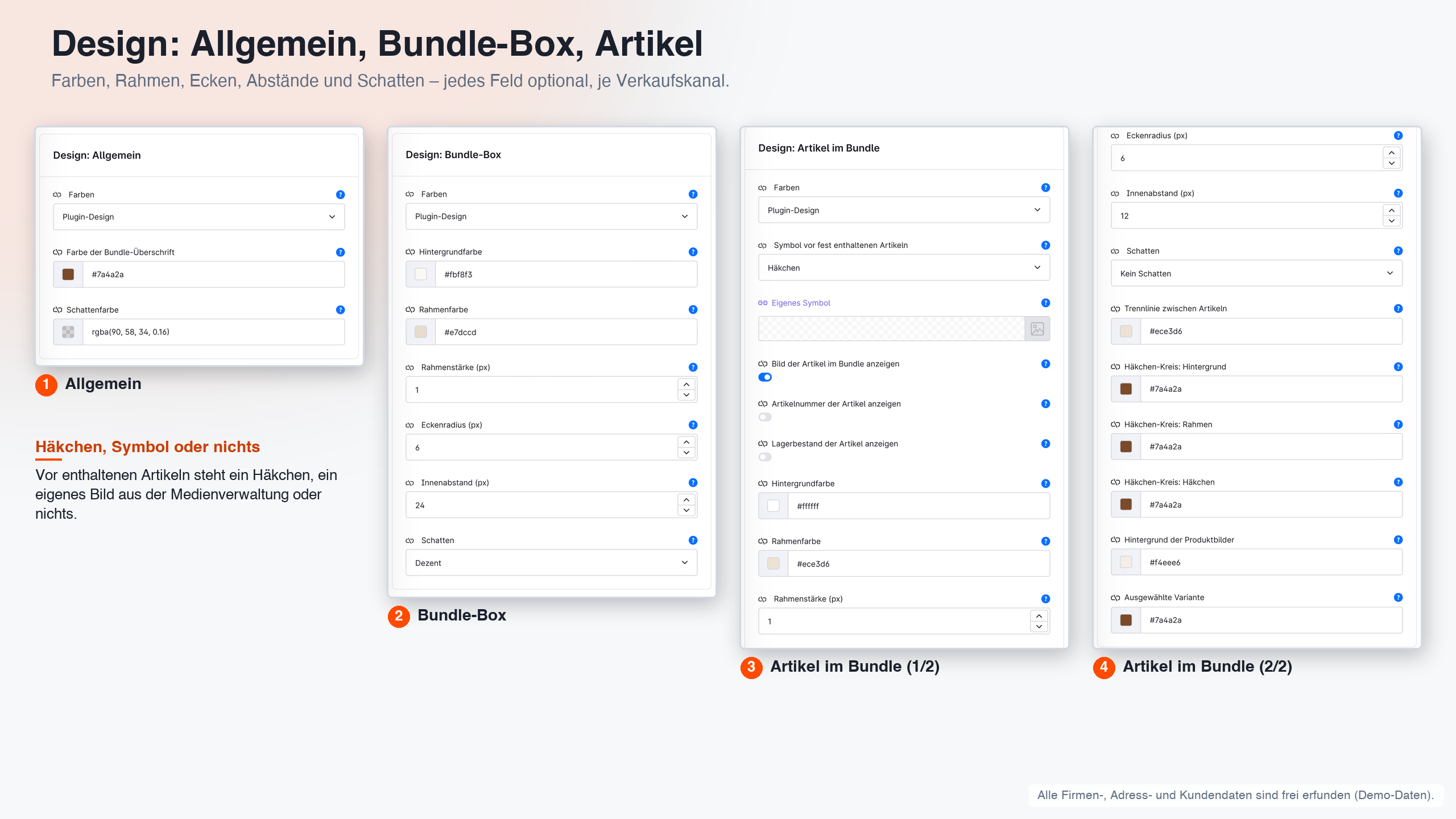Open Schatten dropdown showing Kein Schatten
Screen dimensions: 1456x819
pyautogui.click(x=1257, y=273)
